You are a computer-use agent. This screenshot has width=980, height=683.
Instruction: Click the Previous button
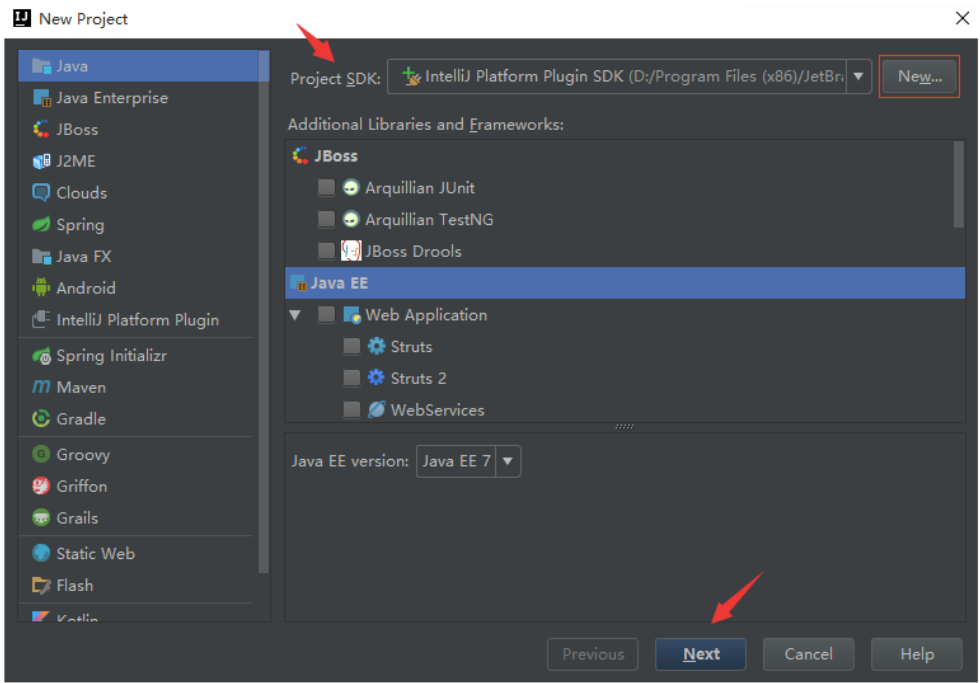592,654
